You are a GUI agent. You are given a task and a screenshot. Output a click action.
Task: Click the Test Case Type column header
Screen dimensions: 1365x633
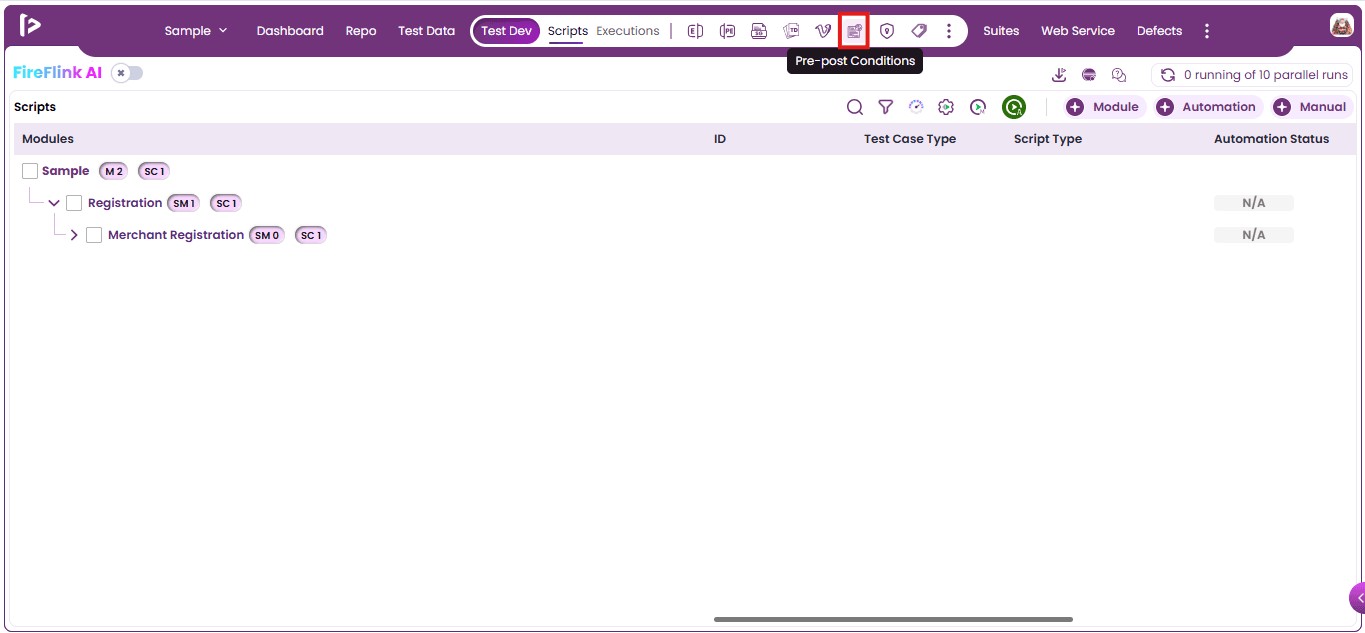(910, 139)
